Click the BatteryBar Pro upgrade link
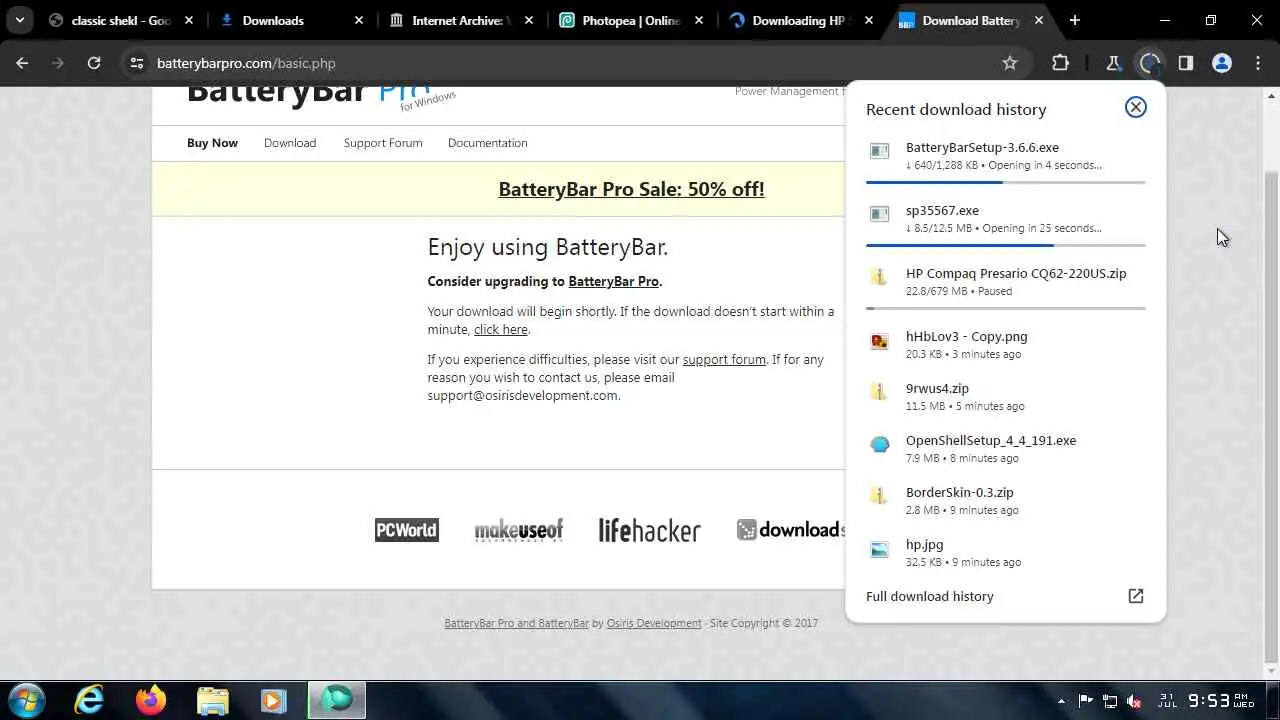The width and height of the screenshot is (1280, 720). pyautogui.click(x=613, y=281)
